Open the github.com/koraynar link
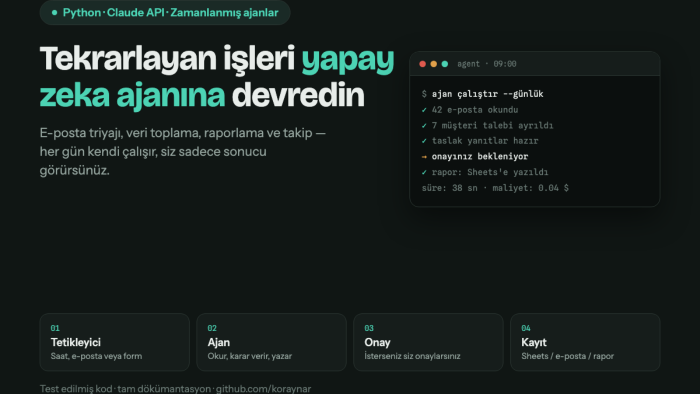Image resolution: width=700 pixels, height=394 pixels. (263, 389)
